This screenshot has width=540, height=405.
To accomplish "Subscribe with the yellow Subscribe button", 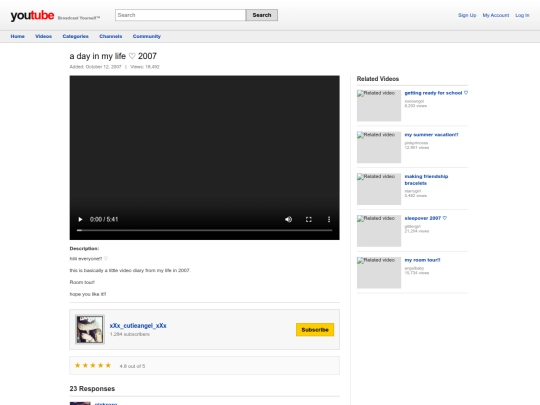I will click(x=315, y=330).
